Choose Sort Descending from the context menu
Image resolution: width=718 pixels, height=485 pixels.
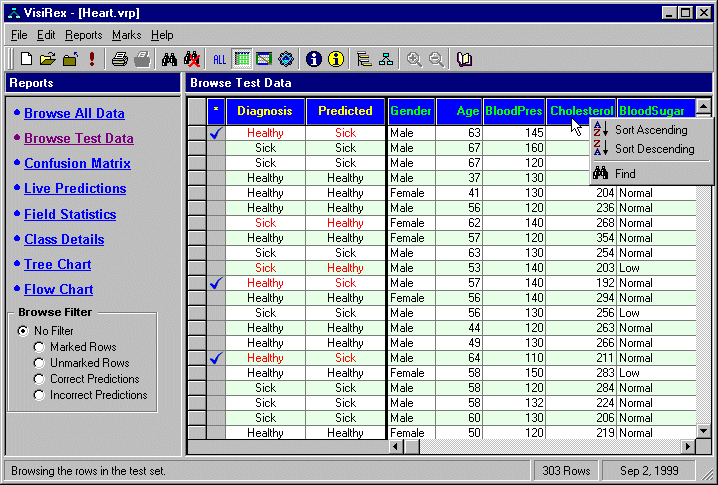(x=651, y=149)
